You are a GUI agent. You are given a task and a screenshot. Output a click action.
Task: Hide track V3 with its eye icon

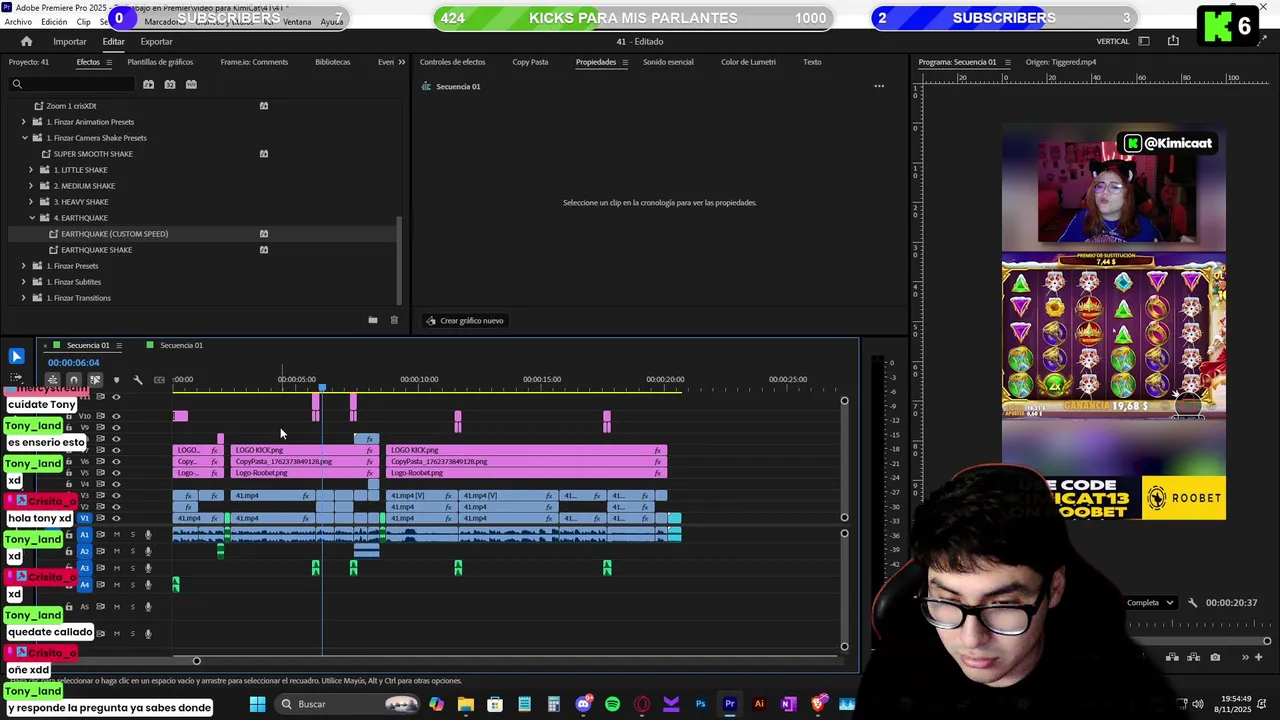click(x=116, y=495)
